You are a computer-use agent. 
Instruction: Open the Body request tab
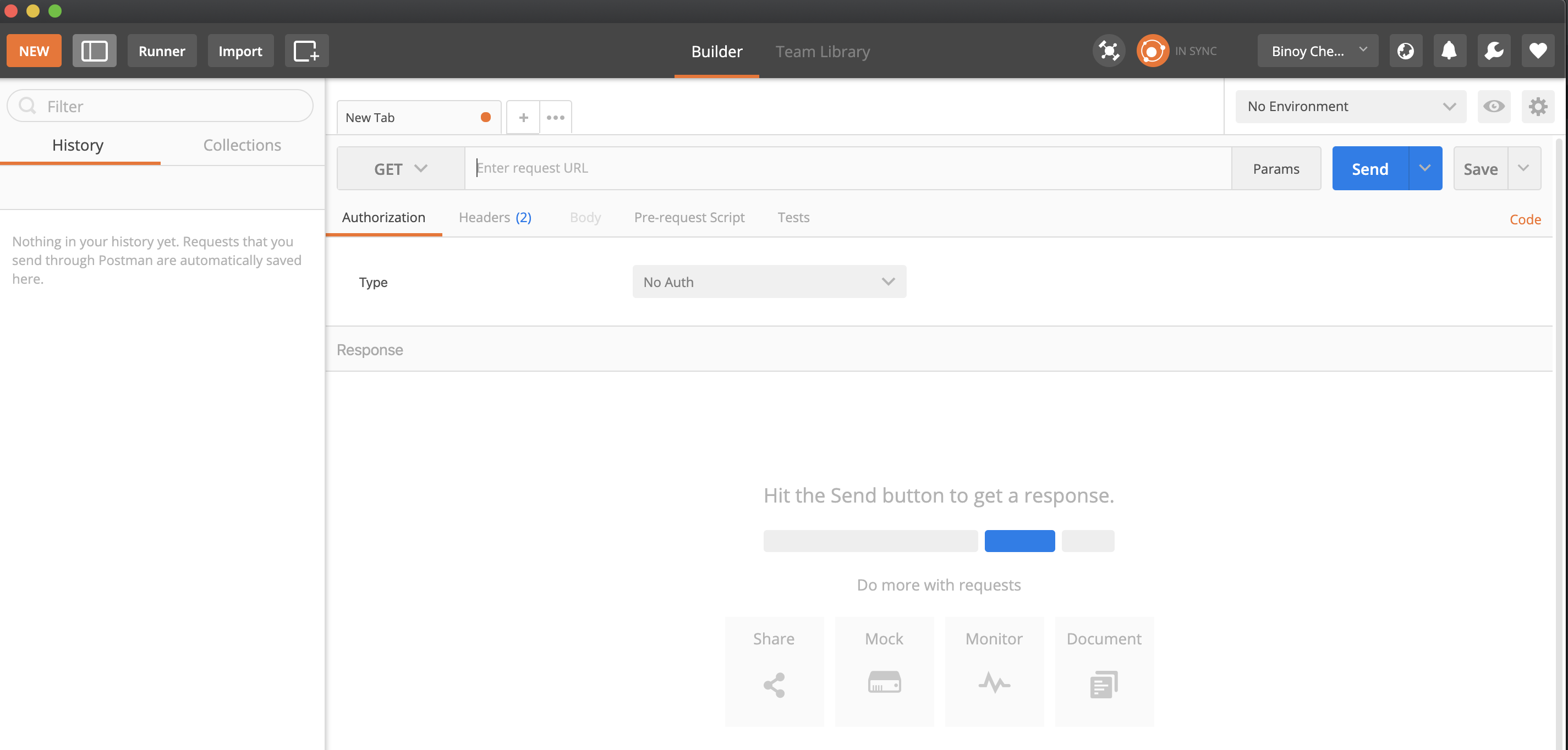(585, 217)
